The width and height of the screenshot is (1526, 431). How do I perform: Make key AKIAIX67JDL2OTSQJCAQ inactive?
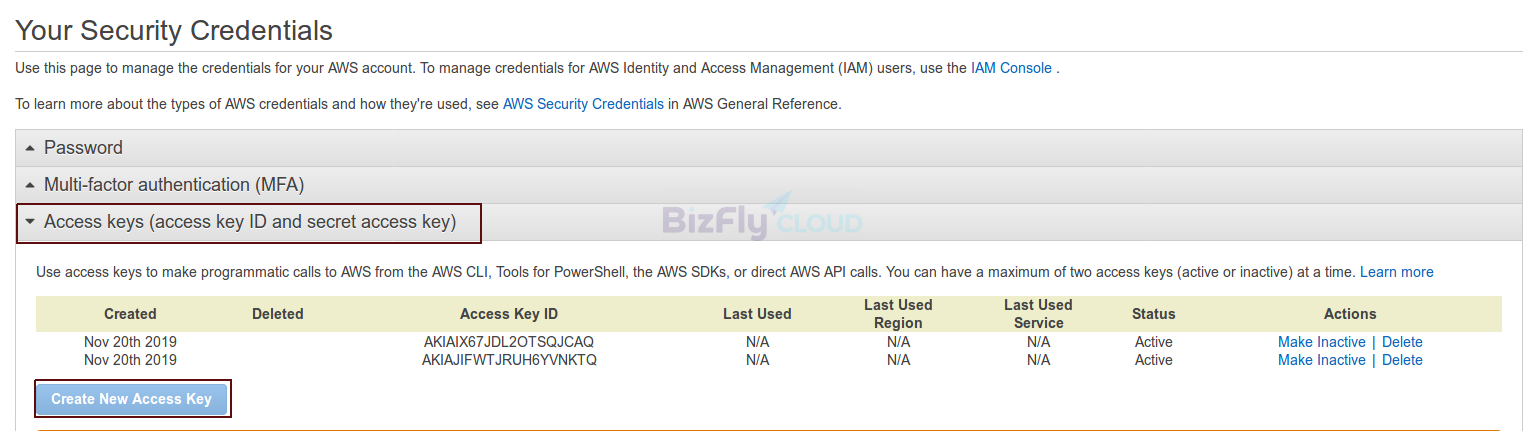pos(1321,342)
